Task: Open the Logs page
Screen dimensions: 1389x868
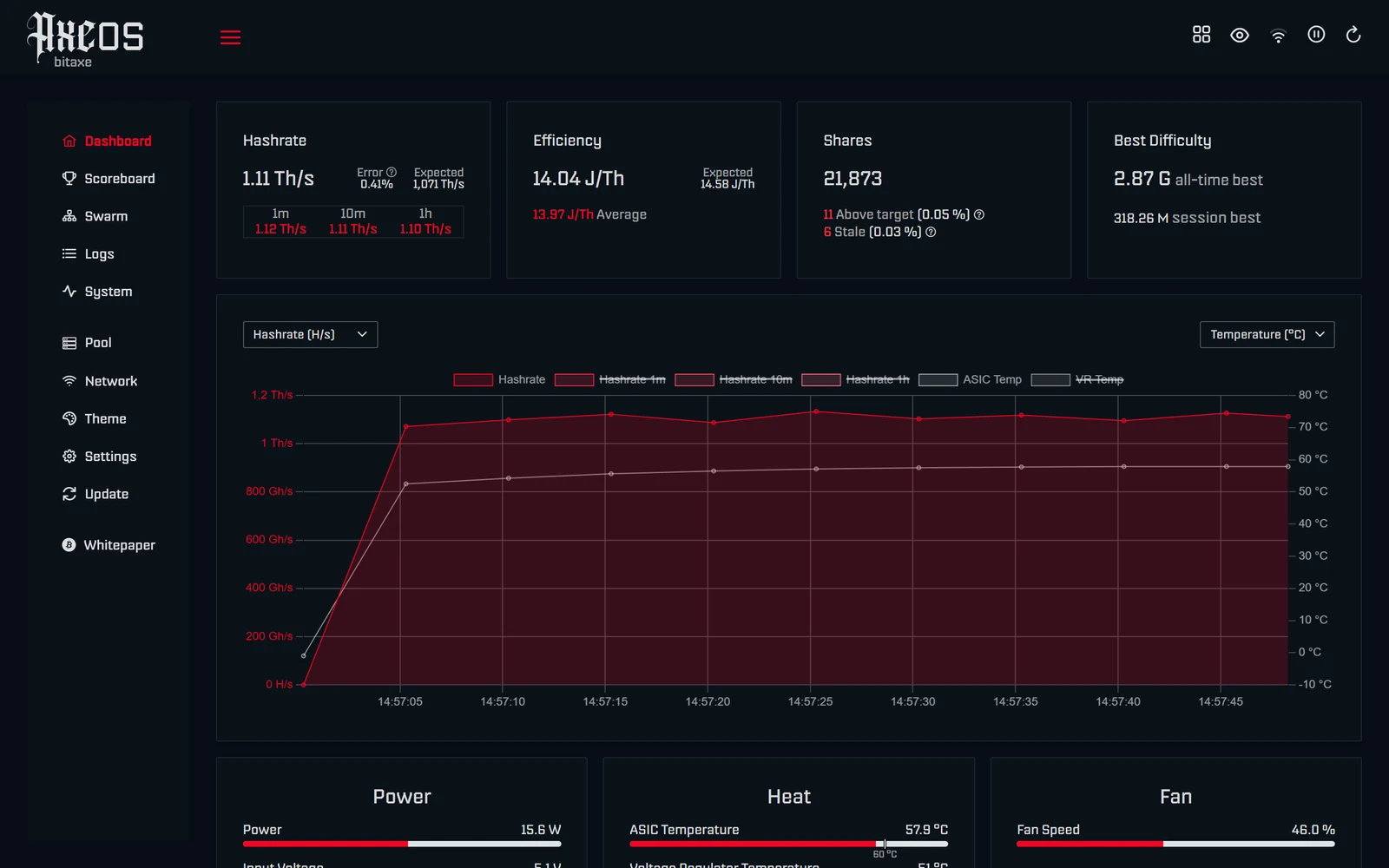Action: (89, 253)
